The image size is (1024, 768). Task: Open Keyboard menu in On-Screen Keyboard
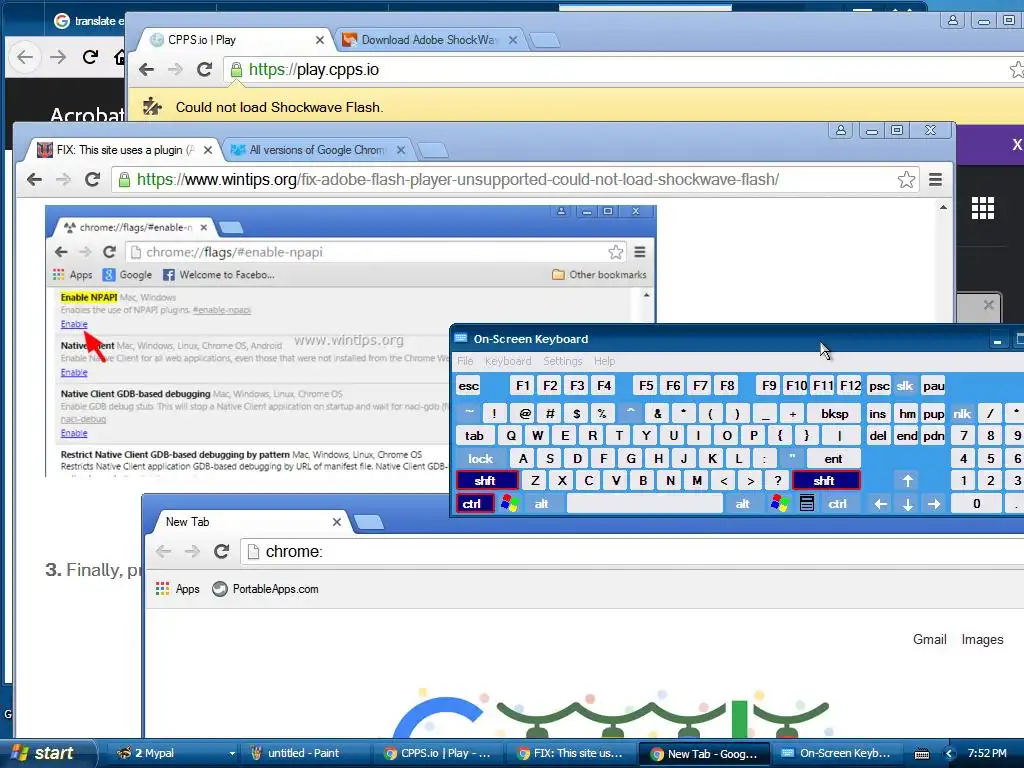(x=507, y=361)
